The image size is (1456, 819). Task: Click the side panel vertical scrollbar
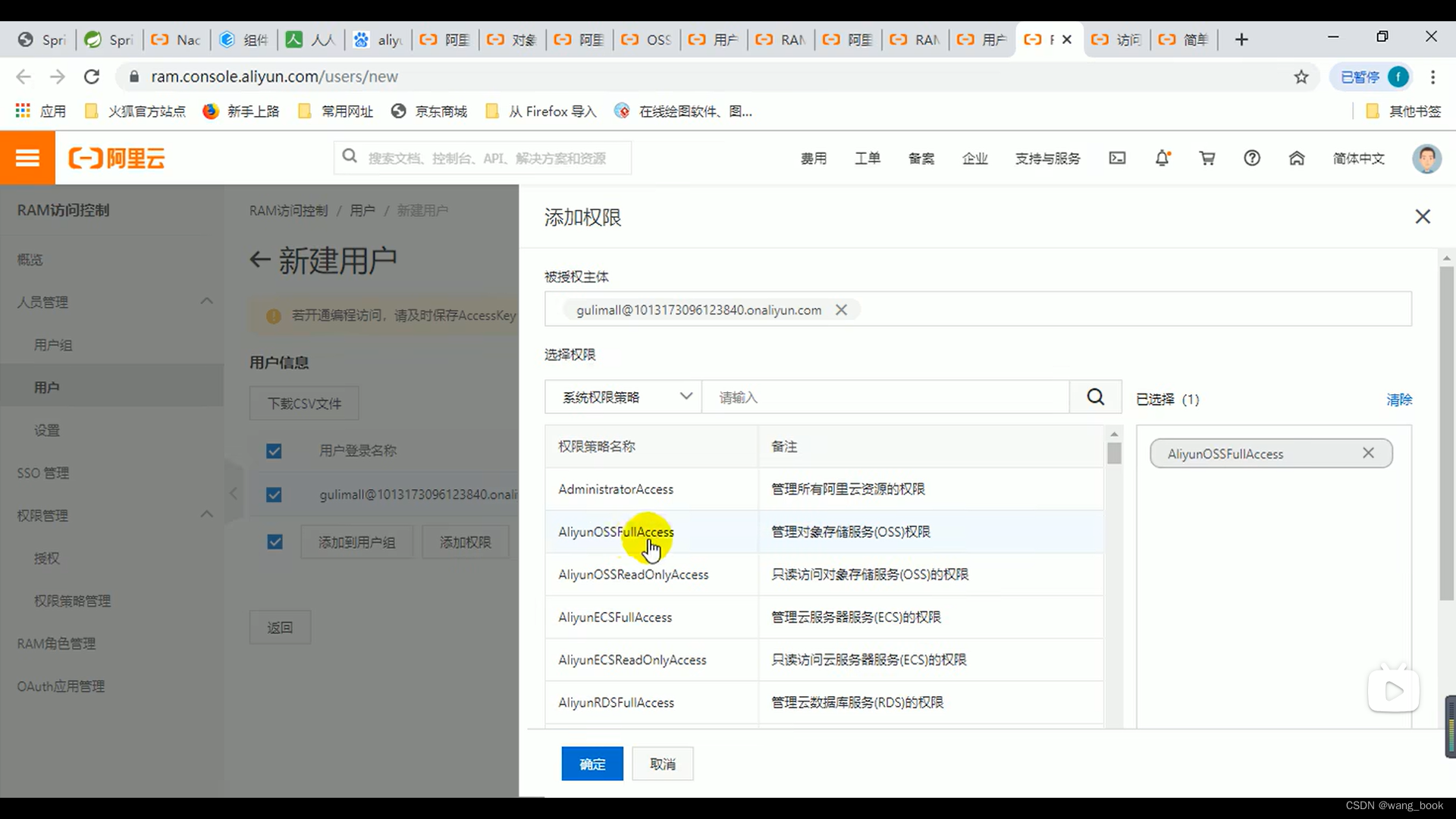pyautogui.click(x=1447, y=433)
